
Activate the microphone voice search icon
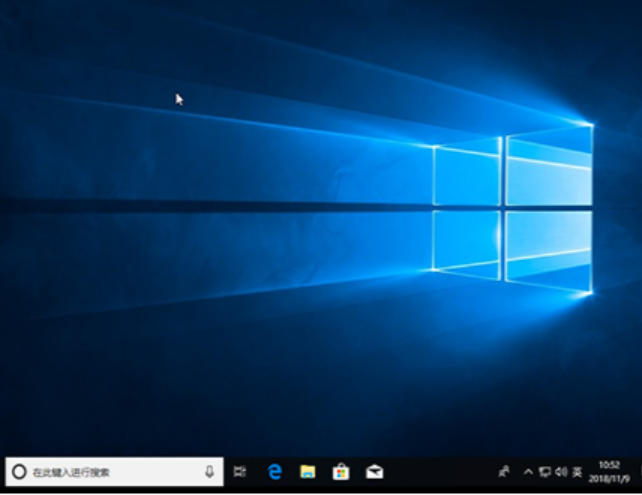(209, 471)
